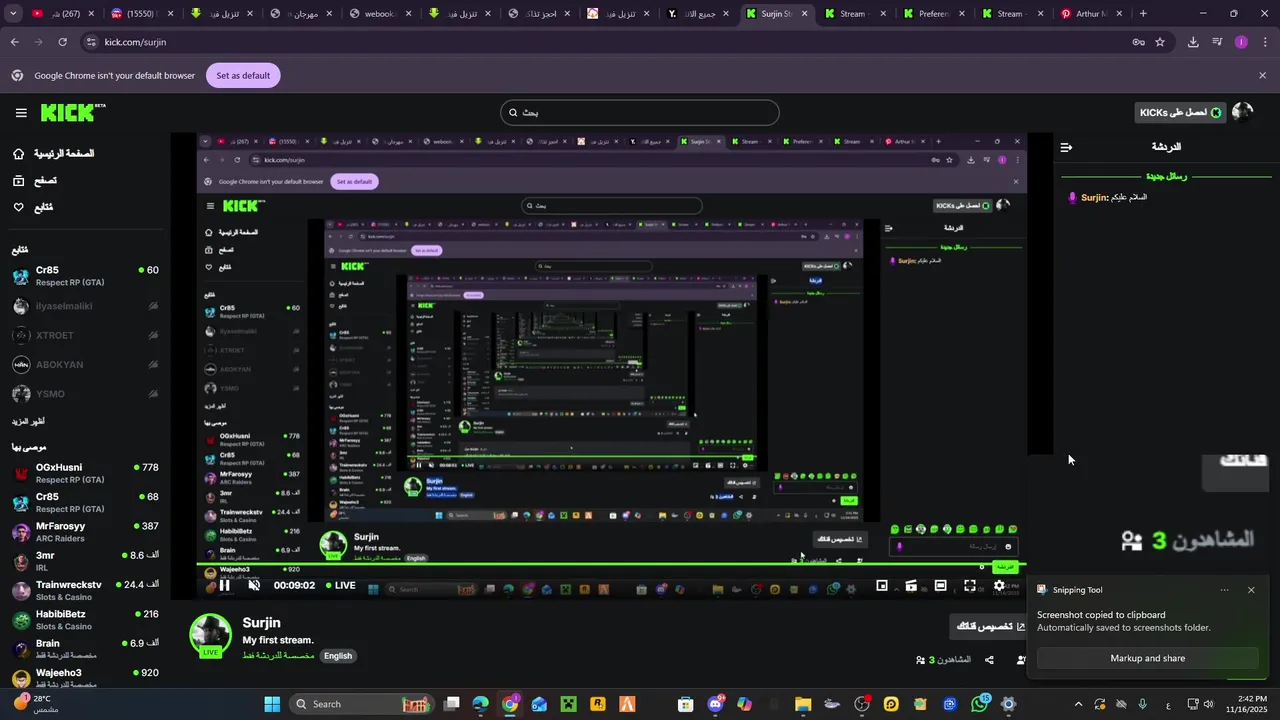Go back in browser history
The height and width of the screenshot is (720, 1280).
[x=14, y=42]
